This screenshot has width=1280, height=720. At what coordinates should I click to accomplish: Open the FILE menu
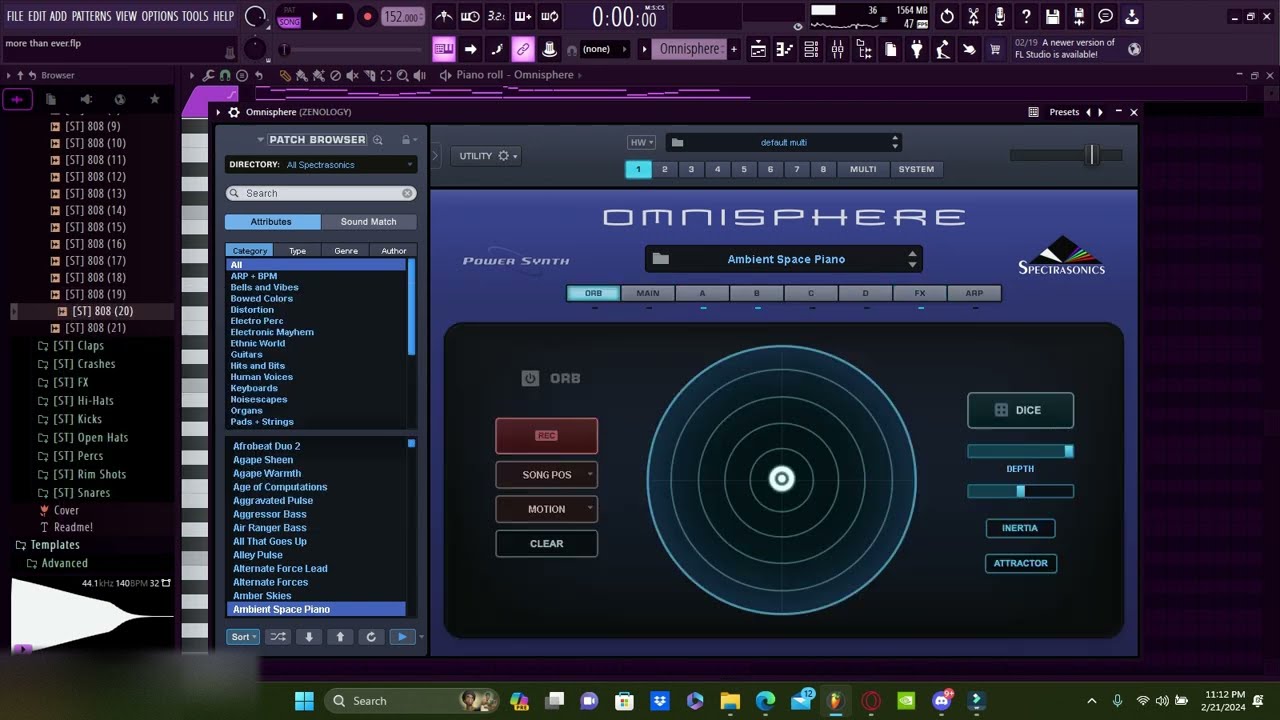(15, 16)
